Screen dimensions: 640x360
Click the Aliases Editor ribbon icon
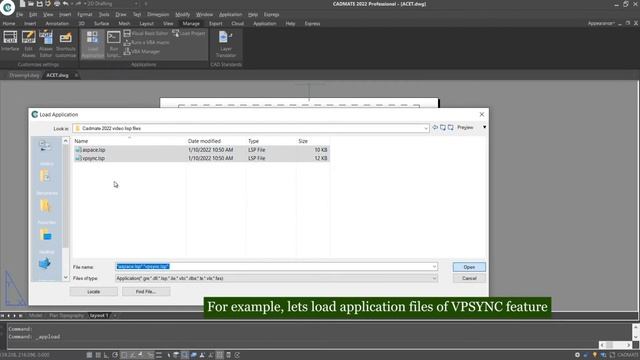point(46,44)
